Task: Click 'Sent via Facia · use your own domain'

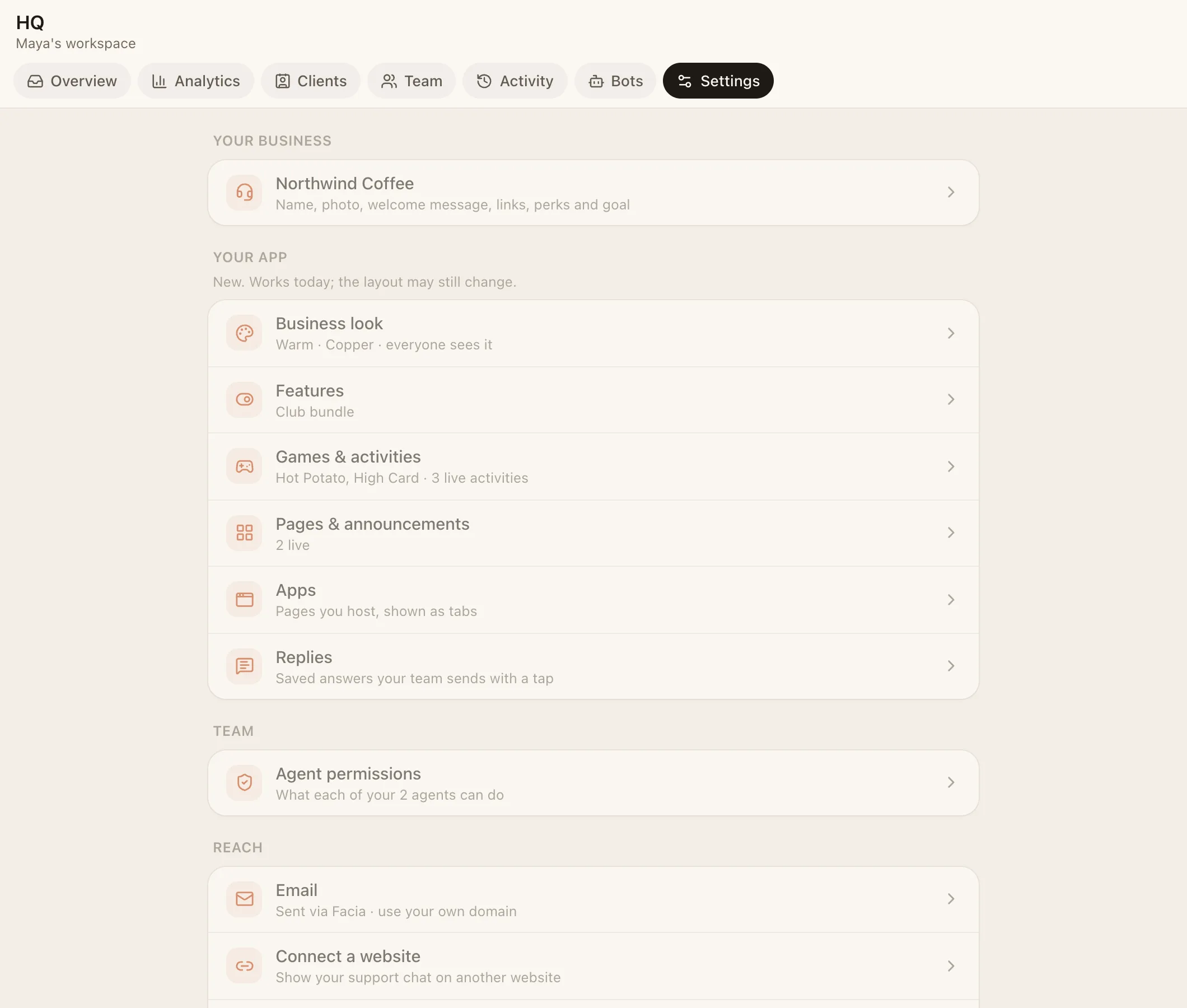Action: pyautogui.click(x=396, y=912)
